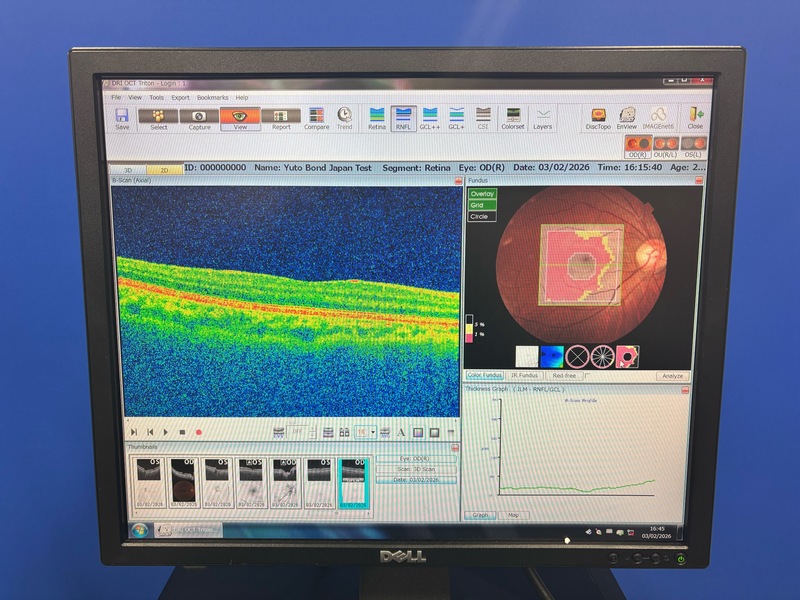The image size is (800, 600).
Task: Open the Capture mode
Action: tap(199, 118)
